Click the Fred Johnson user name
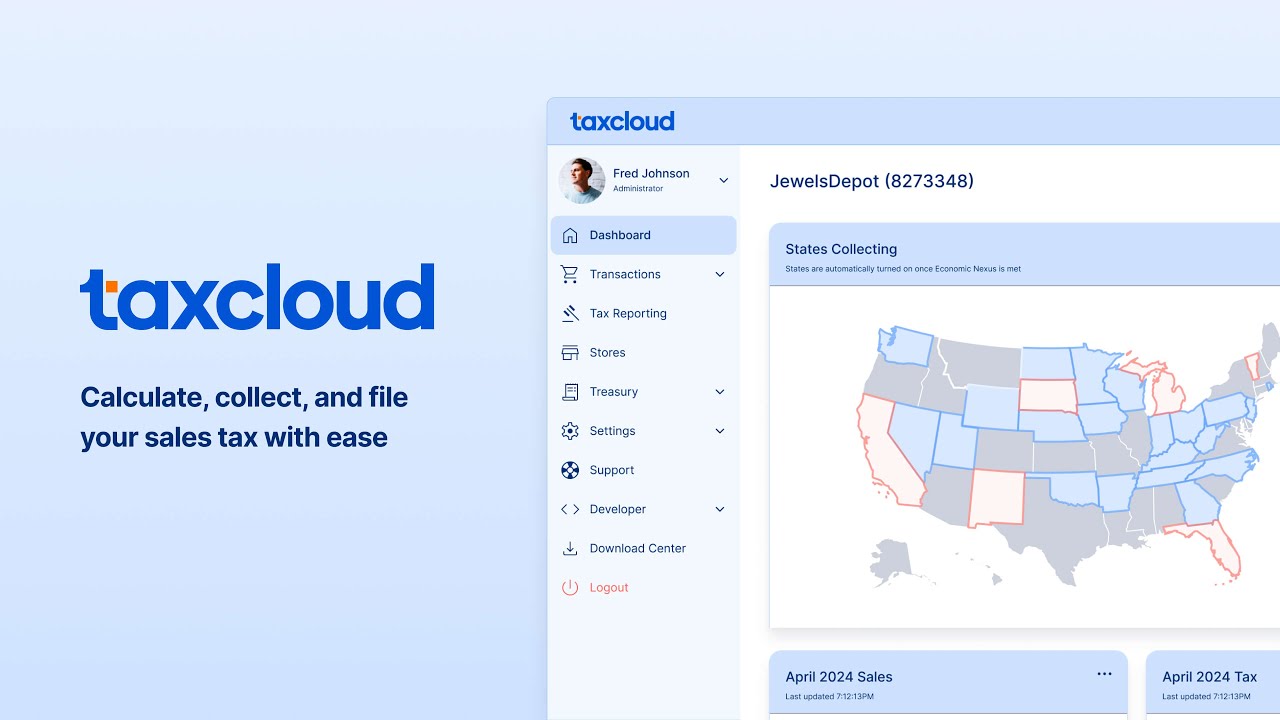Screen dimensions: 1280x720 tap(651, 173)
